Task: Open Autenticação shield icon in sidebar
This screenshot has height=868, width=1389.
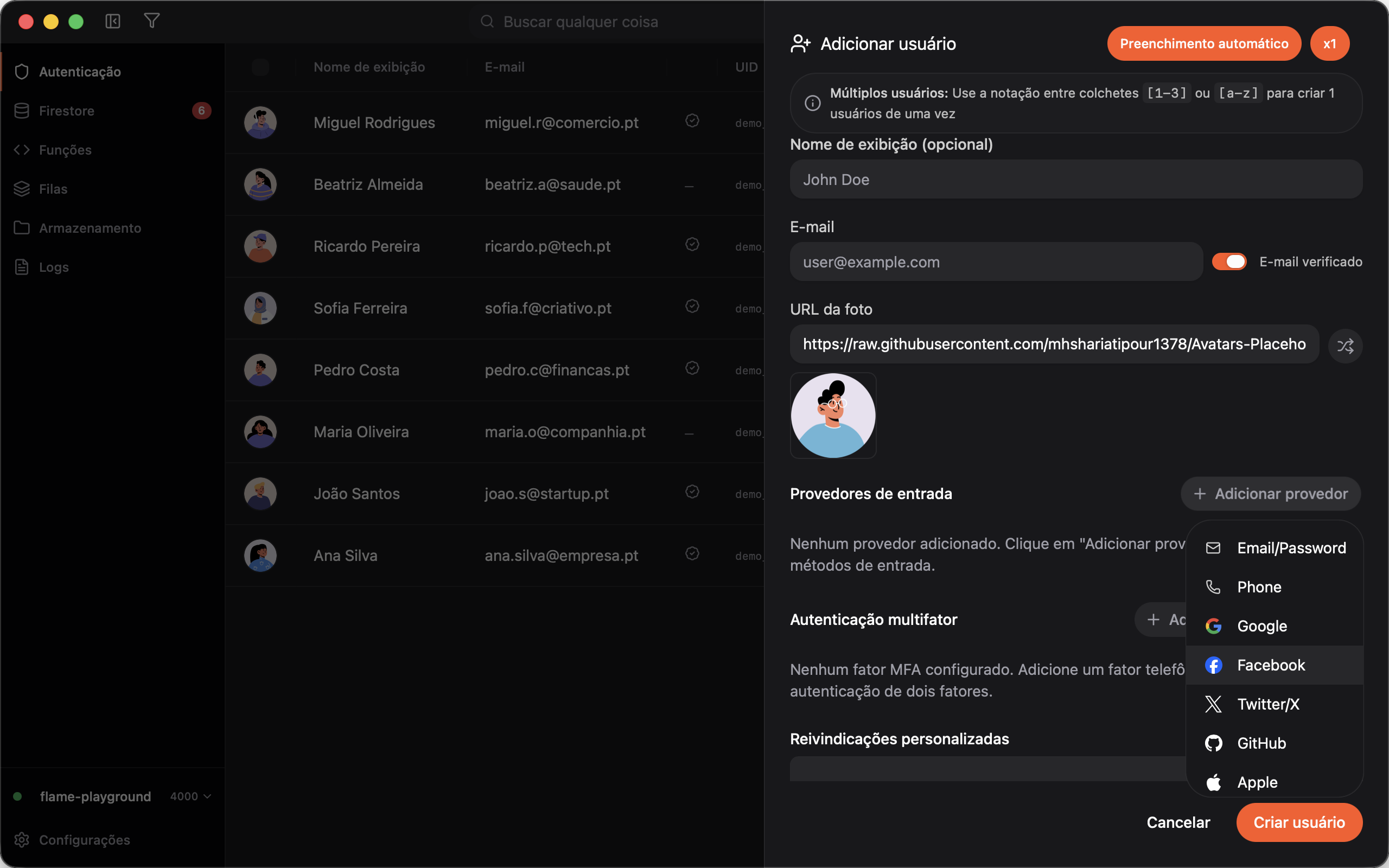Action: (22, 72)
